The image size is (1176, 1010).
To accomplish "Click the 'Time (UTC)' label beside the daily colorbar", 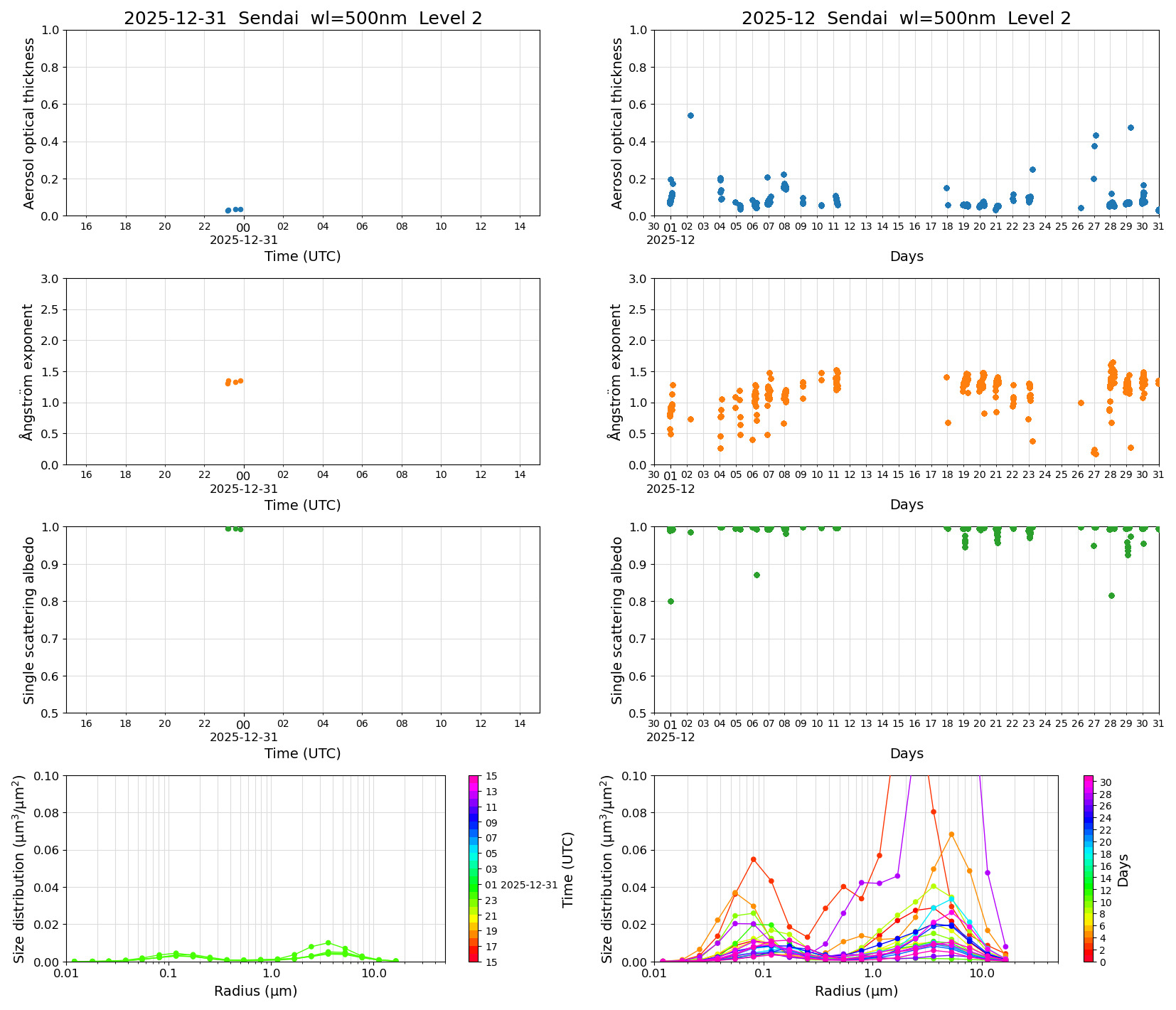I will point(567,869).
